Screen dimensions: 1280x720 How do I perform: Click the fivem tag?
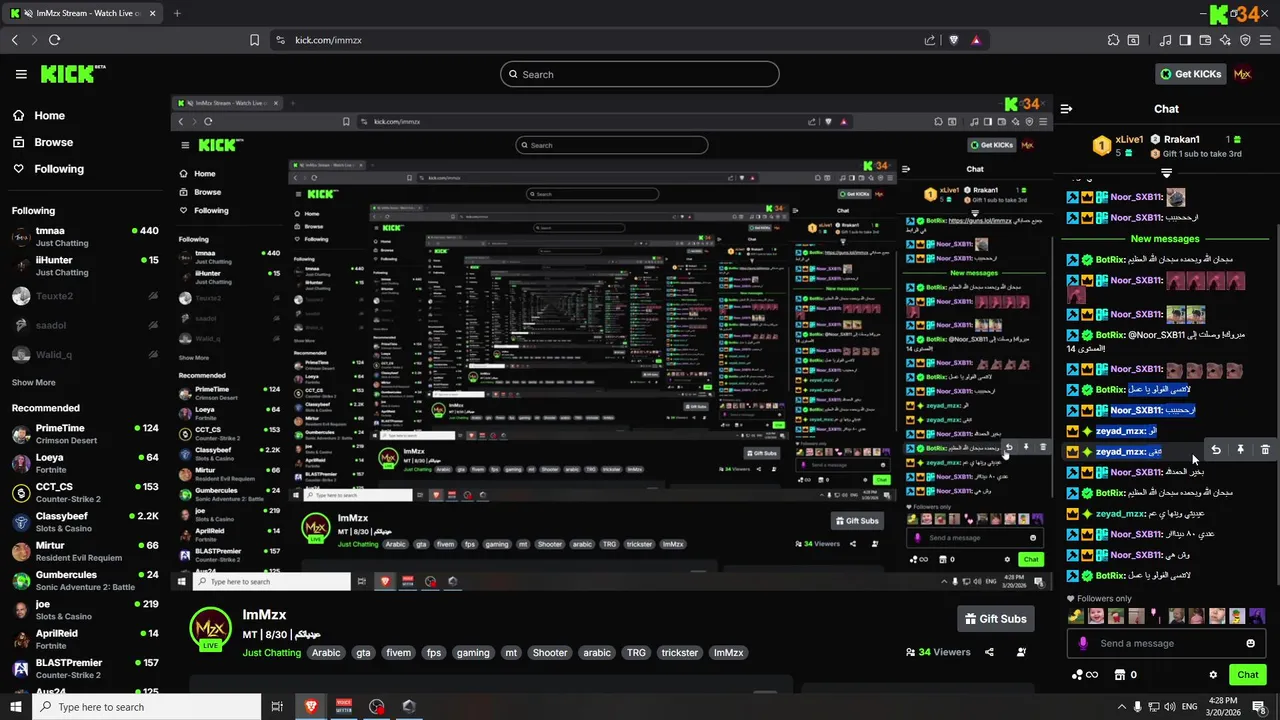tap(398, 653)
